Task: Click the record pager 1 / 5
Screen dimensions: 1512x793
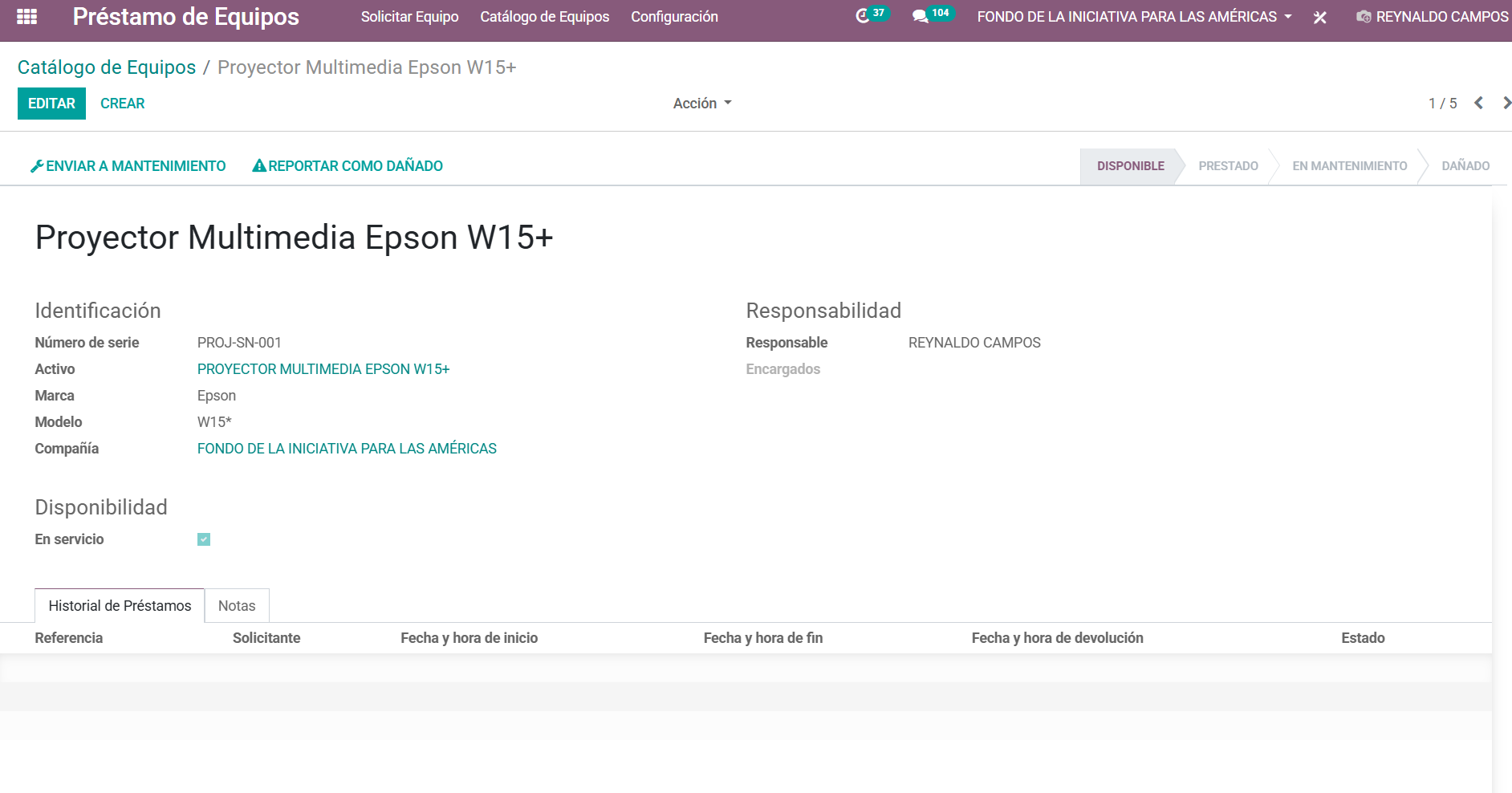Action: [1442, 104]
